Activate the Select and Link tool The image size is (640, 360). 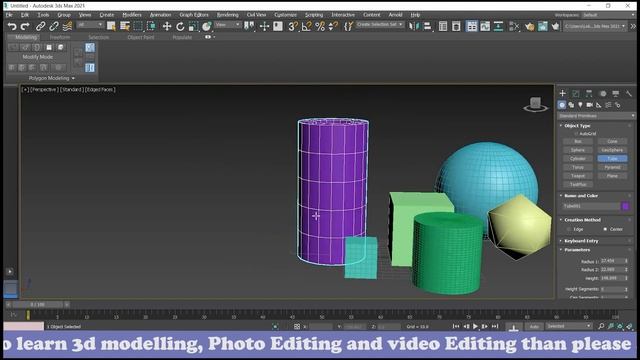(x=40, y=27)
